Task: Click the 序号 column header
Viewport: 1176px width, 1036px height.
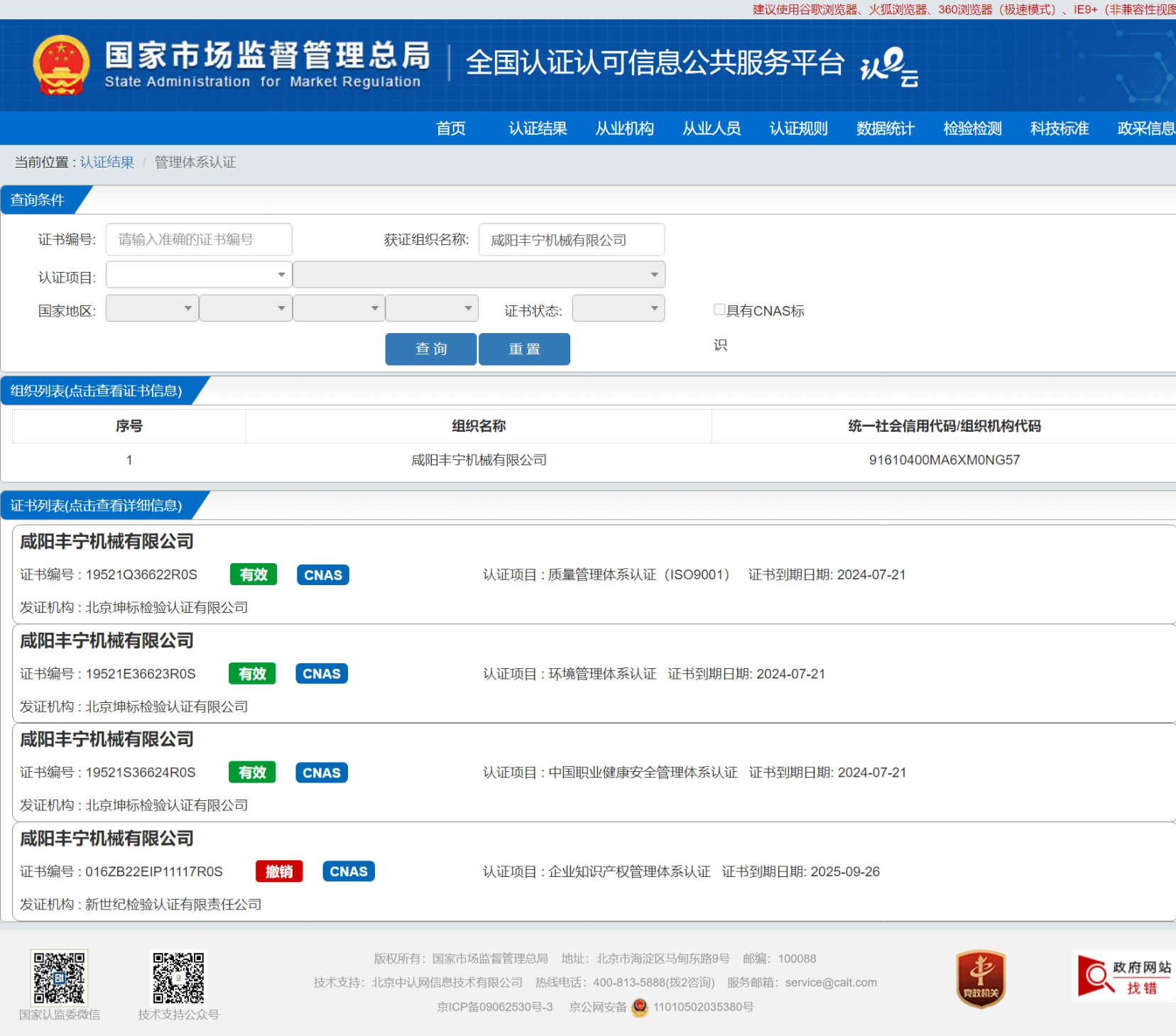Action: [x=129, y=425]
